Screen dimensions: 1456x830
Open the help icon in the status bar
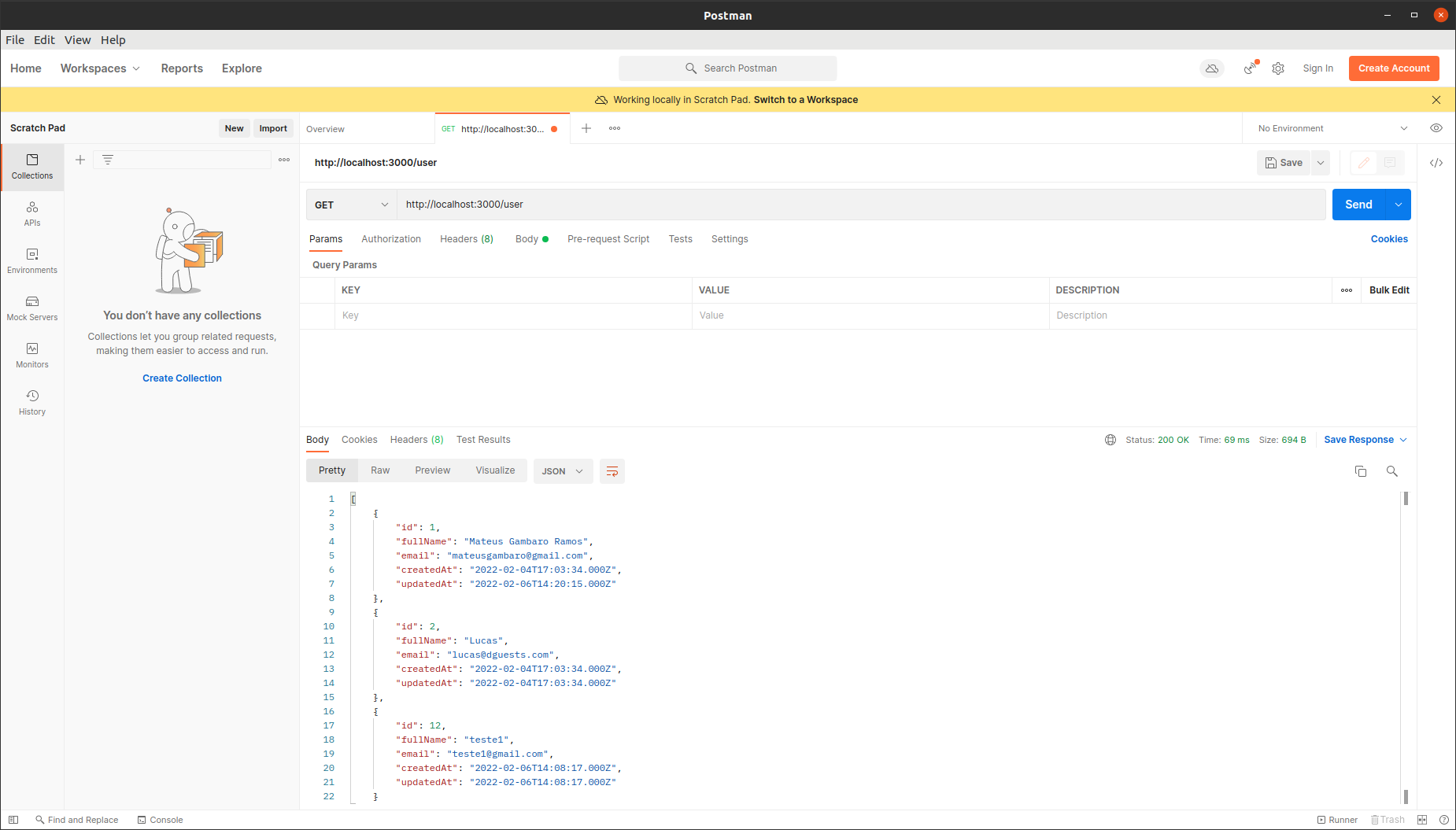pos(1444,820)
